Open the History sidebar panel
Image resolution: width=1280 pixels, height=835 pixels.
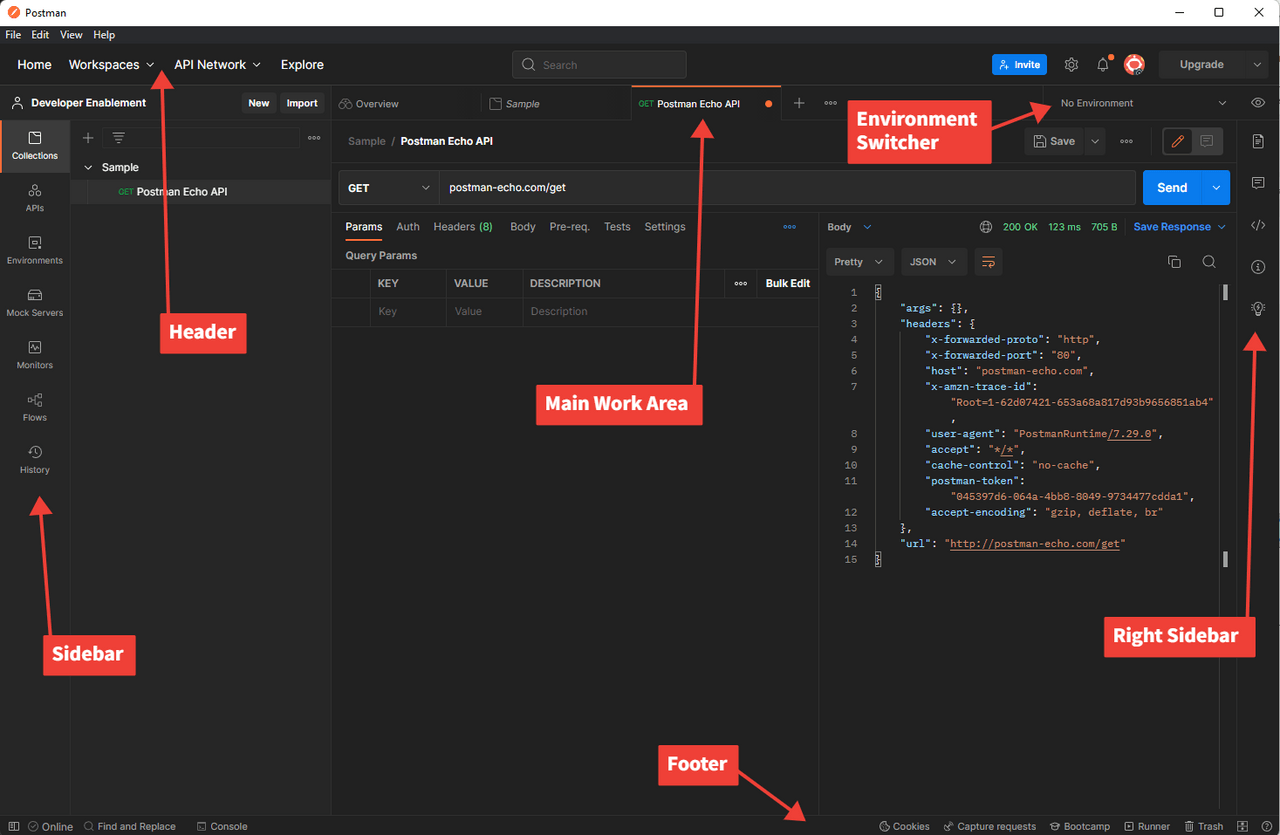tap(35, 460)
